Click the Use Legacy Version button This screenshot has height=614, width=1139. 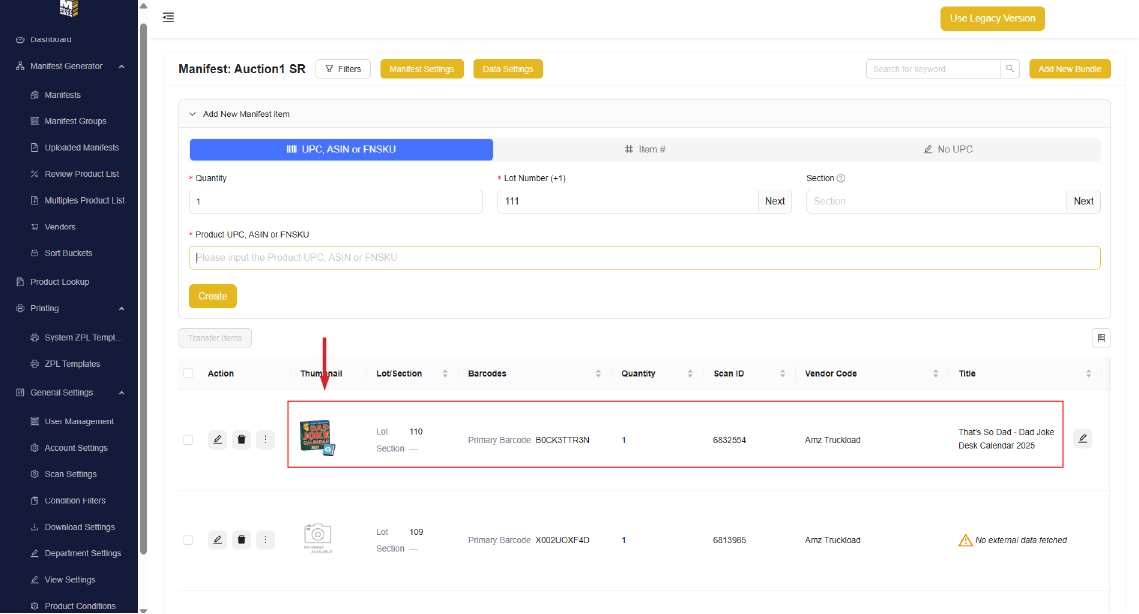pyautogui.click(x=992, y=18)
